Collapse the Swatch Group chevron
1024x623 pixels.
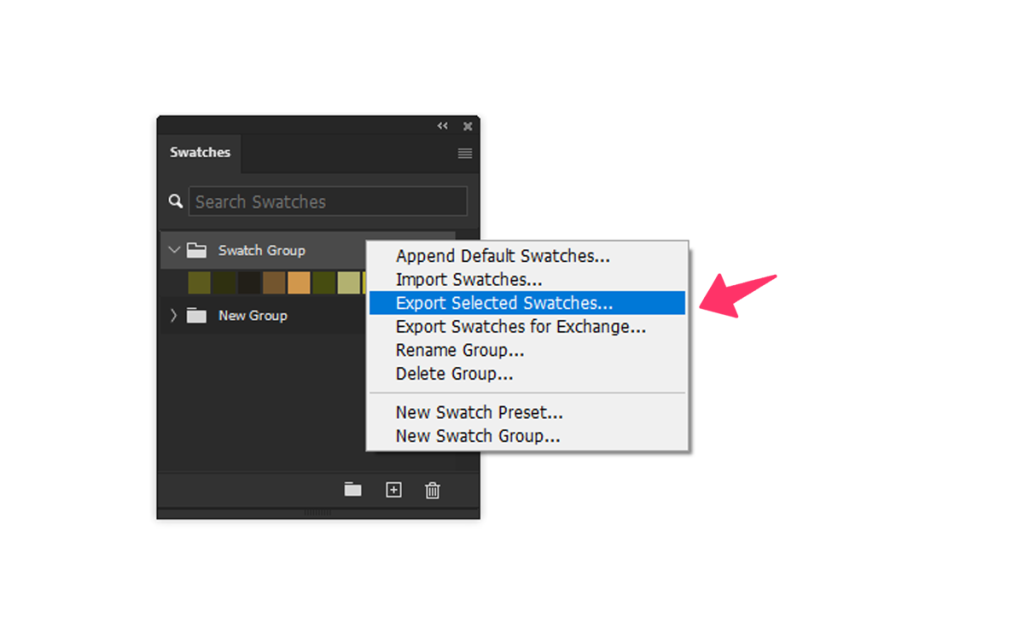[174, 250]
